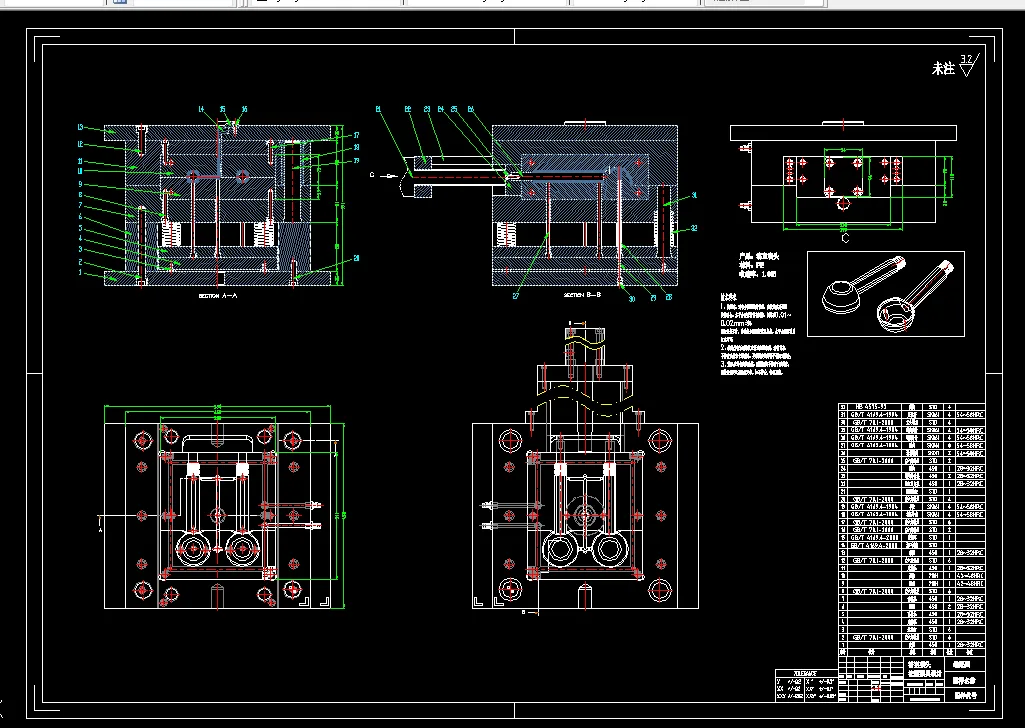
Task: Select part callout number 3 beside section A-A
Action: click(x=80, y=250)
